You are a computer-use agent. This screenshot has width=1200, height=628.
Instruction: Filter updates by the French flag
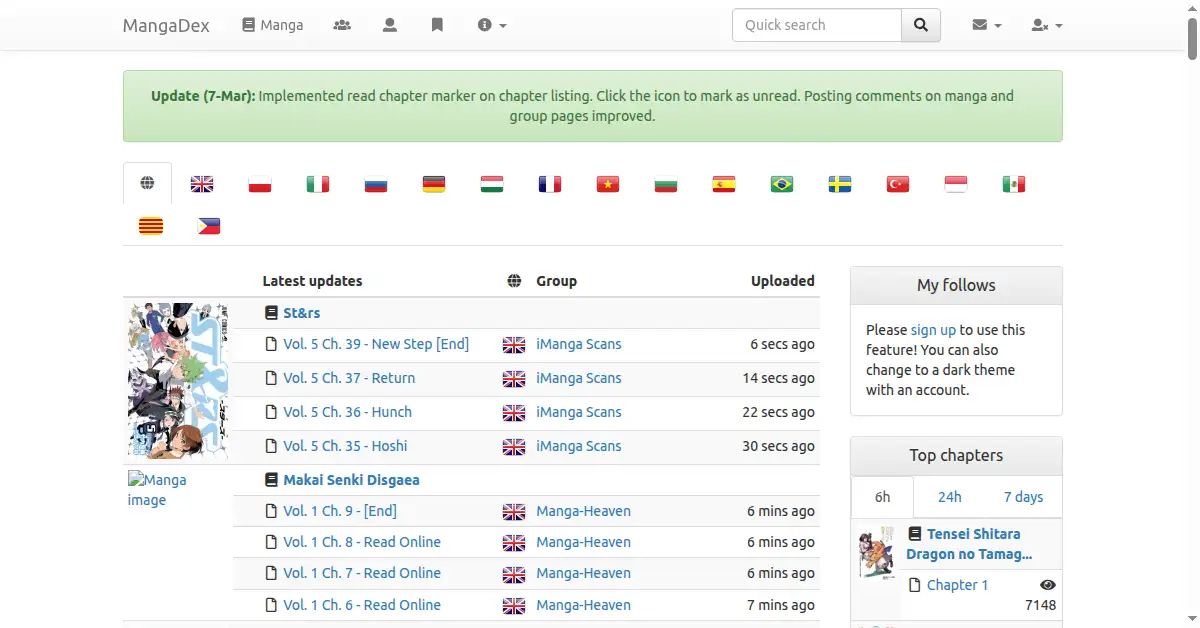pyautogui.click(x=550, y=184)
